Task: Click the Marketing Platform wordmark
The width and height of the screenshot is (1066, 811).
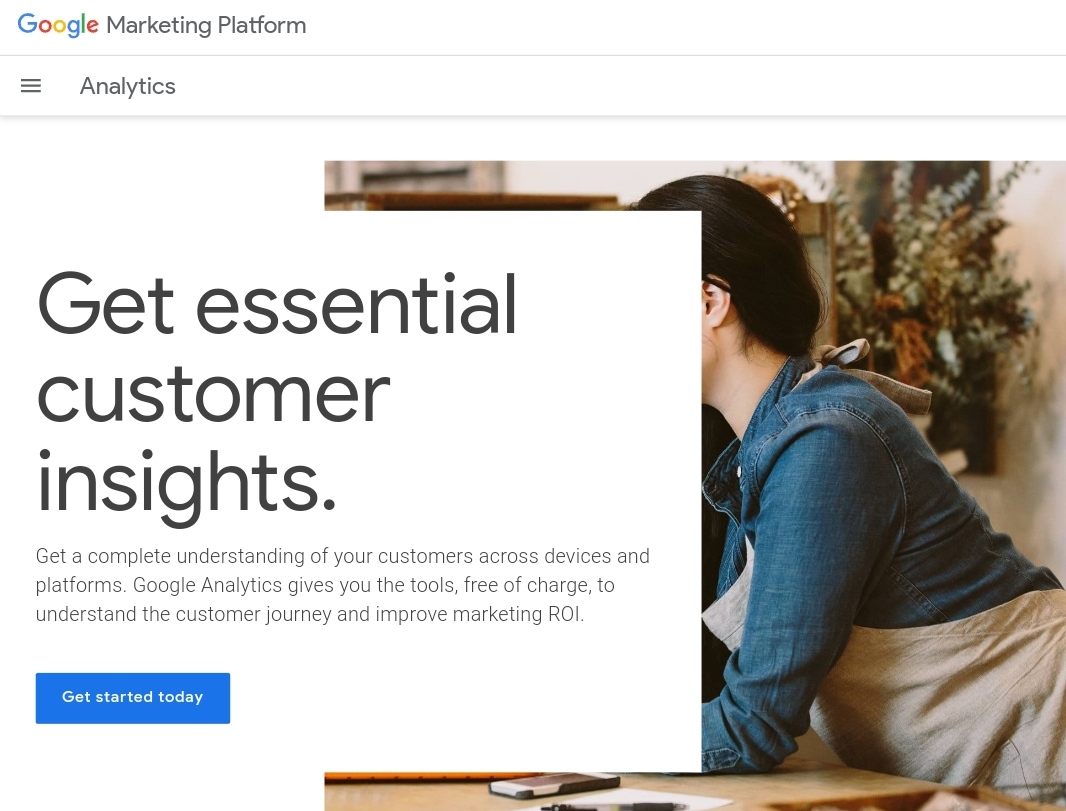Action: [206, 25]
